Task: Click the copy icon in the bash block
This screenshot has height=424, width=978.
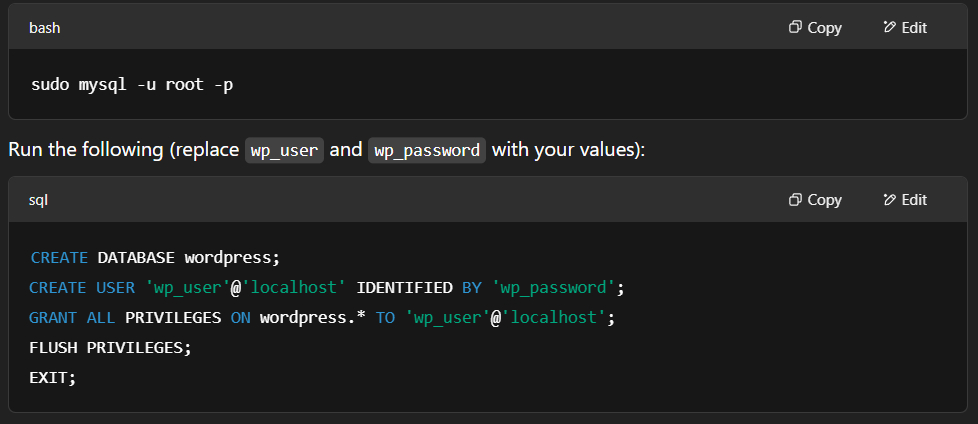Action: tap(795, 27)
